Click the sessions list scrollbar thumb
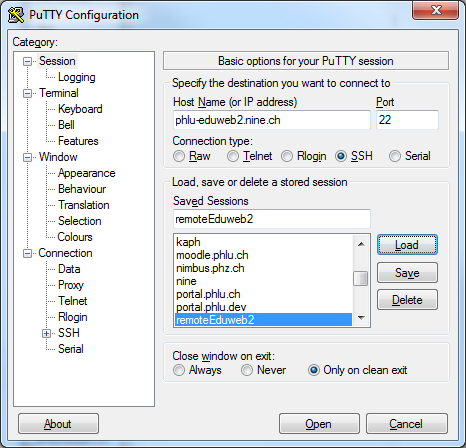 tap(361, 279)
